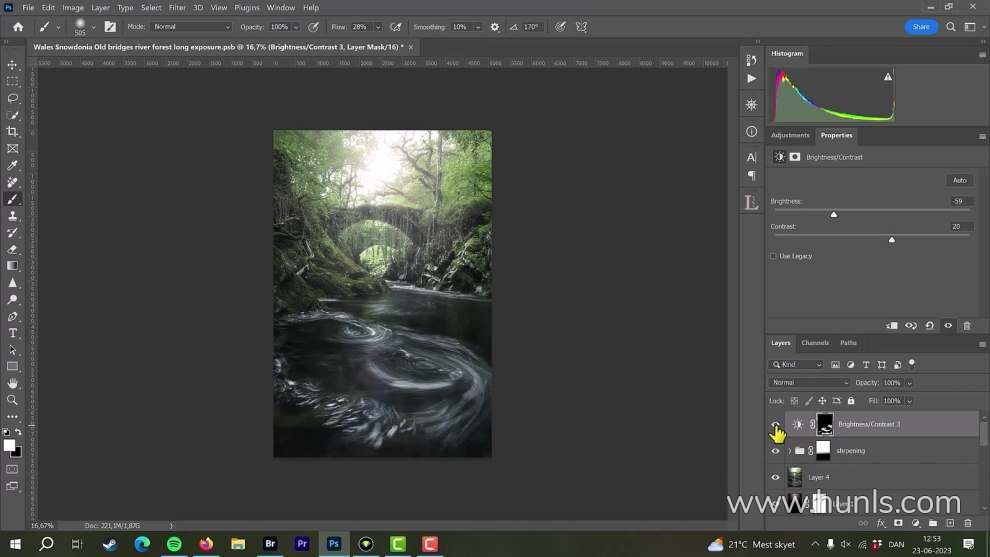990x557 pixels.
Task: Reset Brightness/Contrast to adjustment defaults
Action: pyautogui.click(x=929, y=326)
